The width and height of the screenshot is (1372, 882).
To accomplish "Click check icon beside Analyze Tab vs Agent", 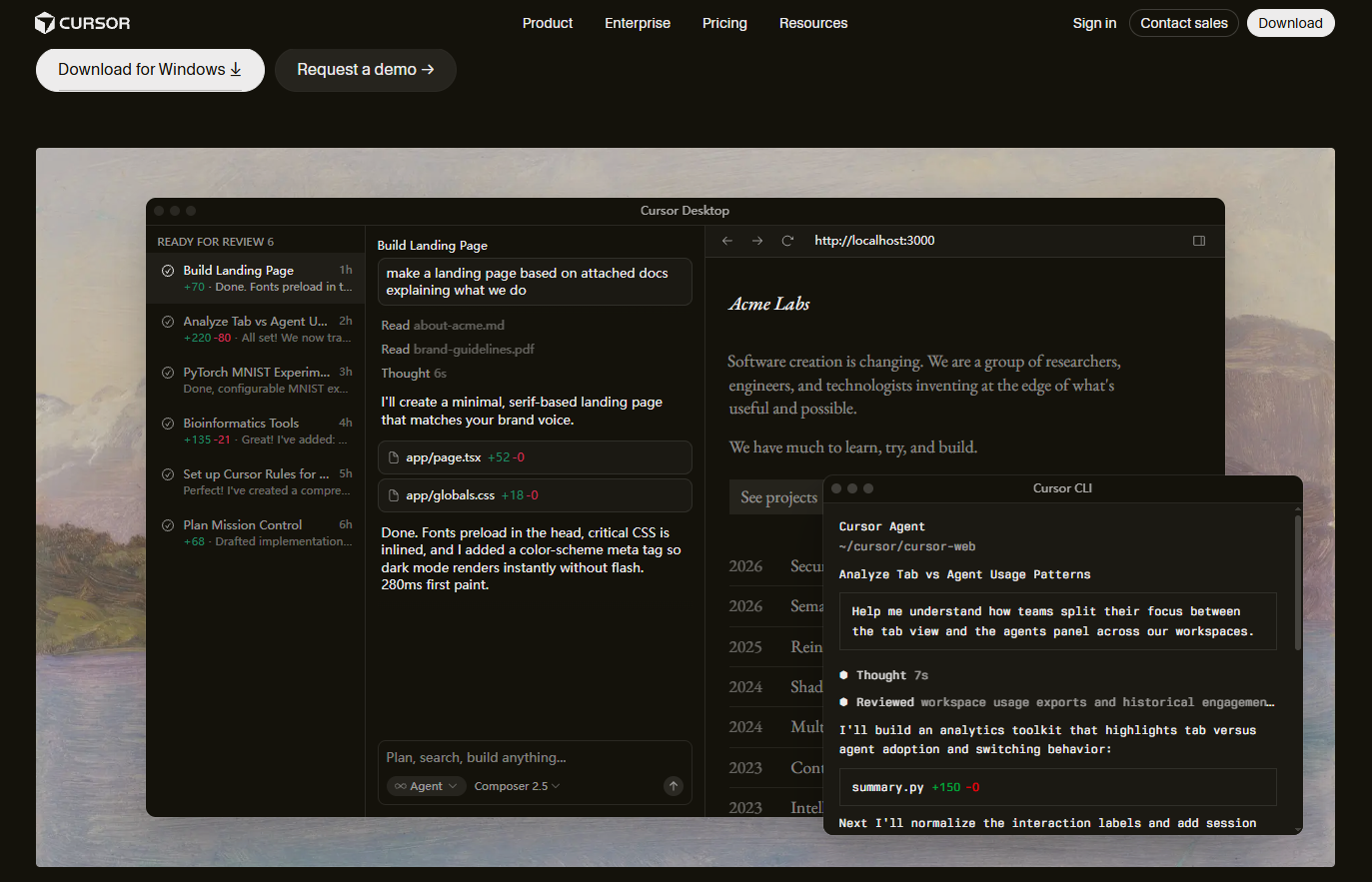I will coord(168,322).
